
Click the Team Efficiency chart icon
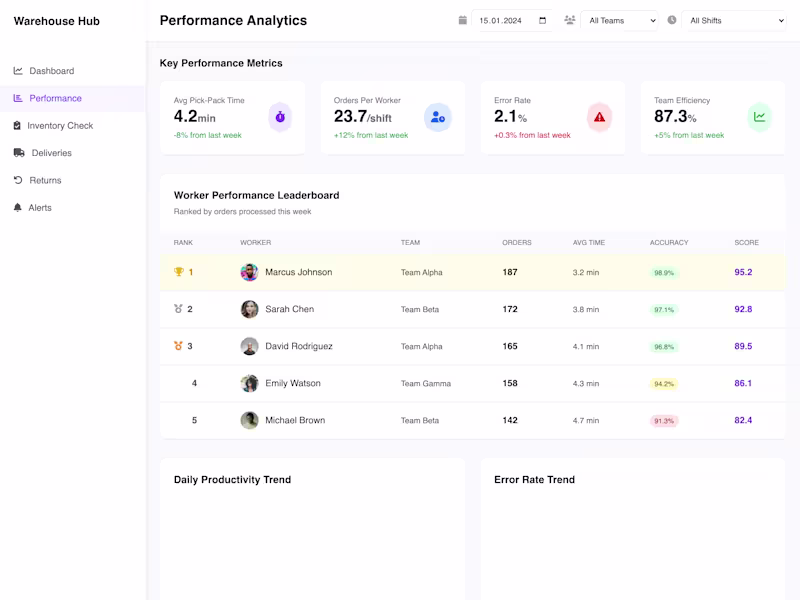pos(760,118)
